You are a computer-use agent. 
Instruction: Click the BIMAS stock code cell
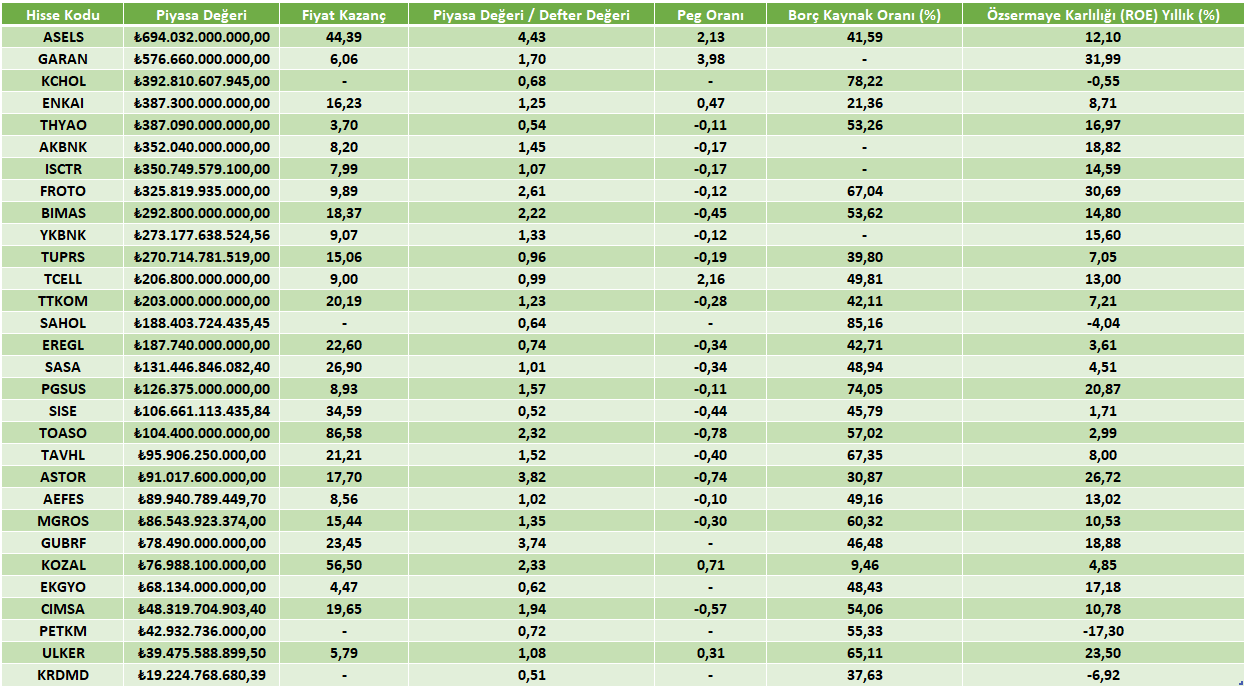62,213
